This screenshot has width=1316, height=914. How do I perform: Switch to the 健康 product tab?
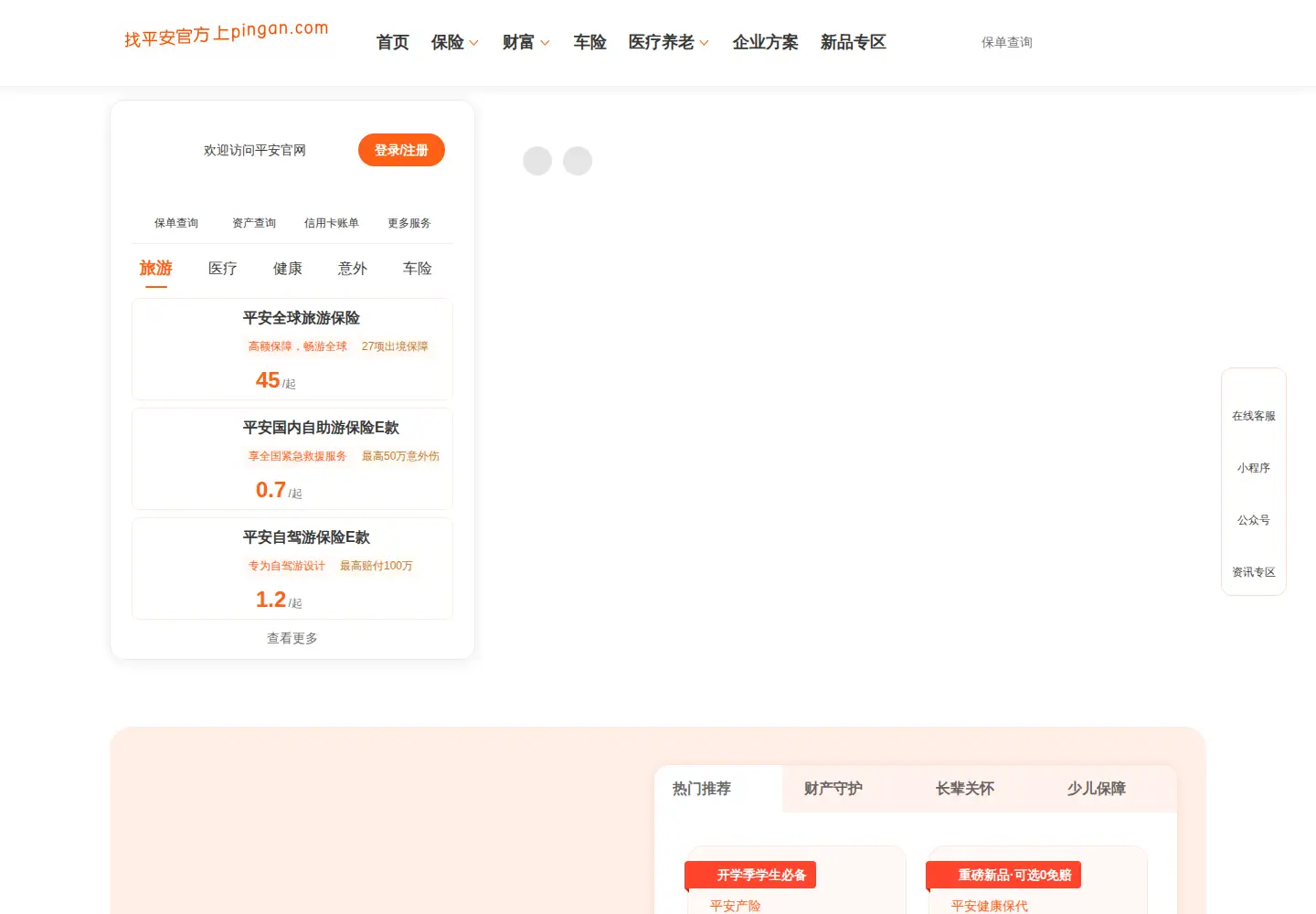pyautogui.click(x=288, y=269)
